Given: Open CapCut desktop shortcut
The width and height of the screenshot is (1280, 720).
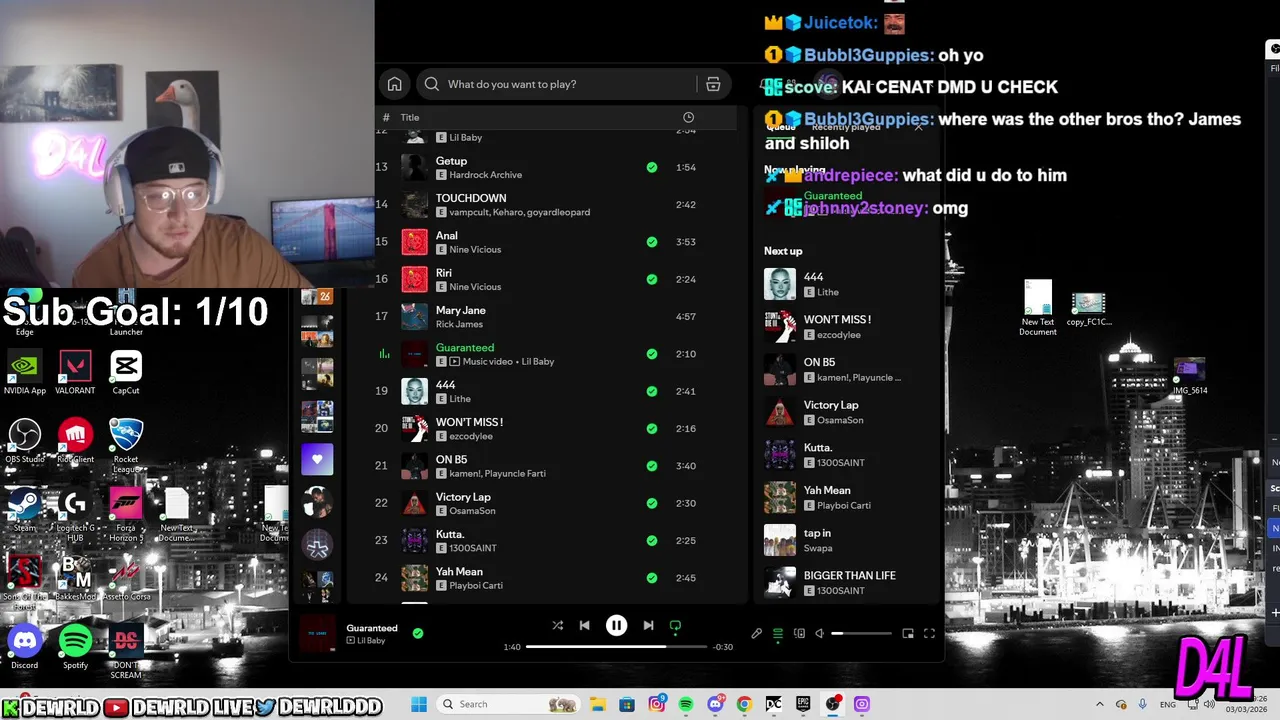Looking at the screenshot, I should point(126,372).
